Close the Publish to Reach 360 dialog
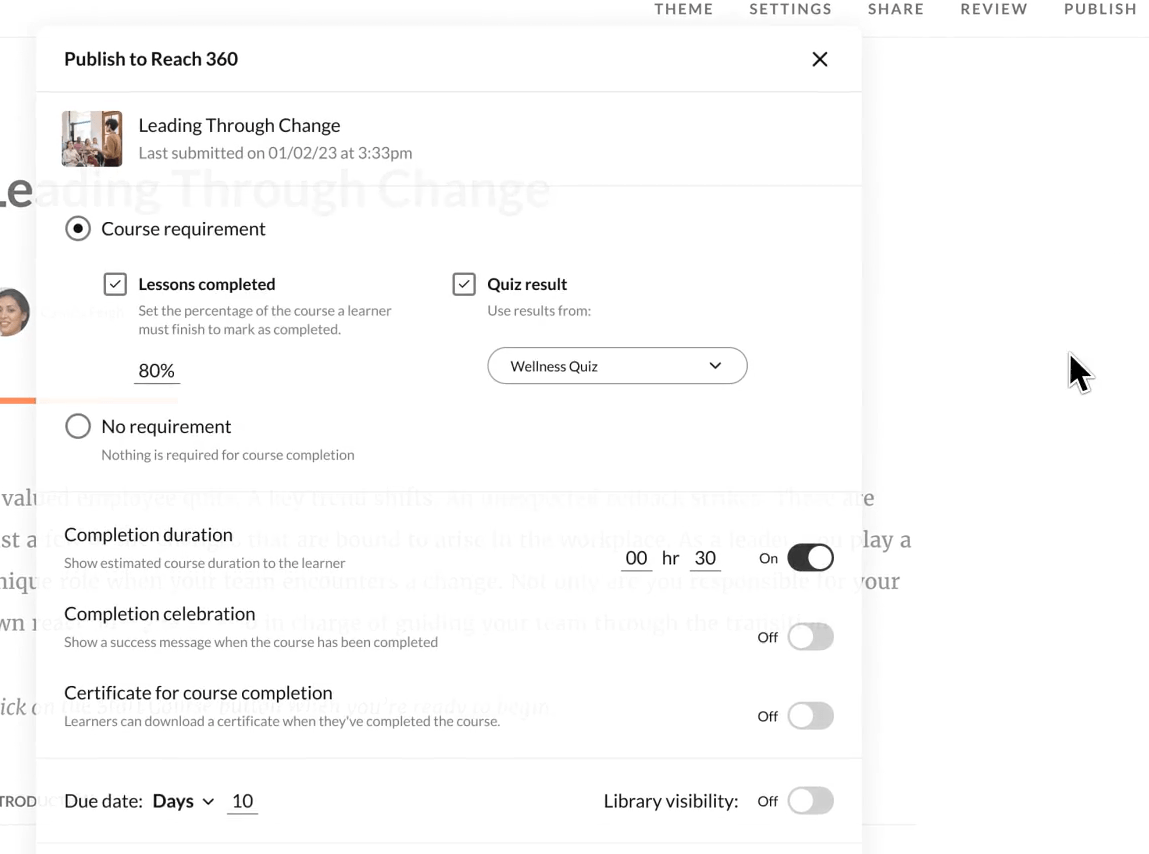 tap(820, 59)
